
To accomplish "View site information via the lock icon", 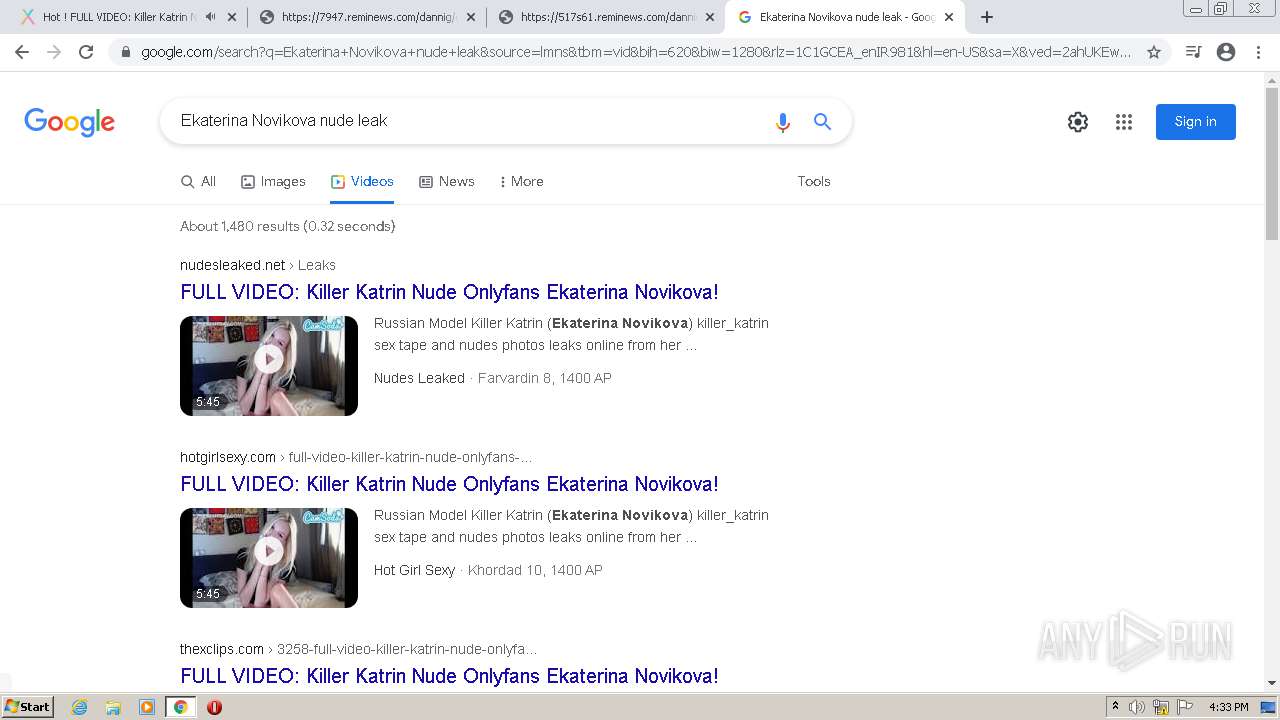I will (x=126, y=52).
